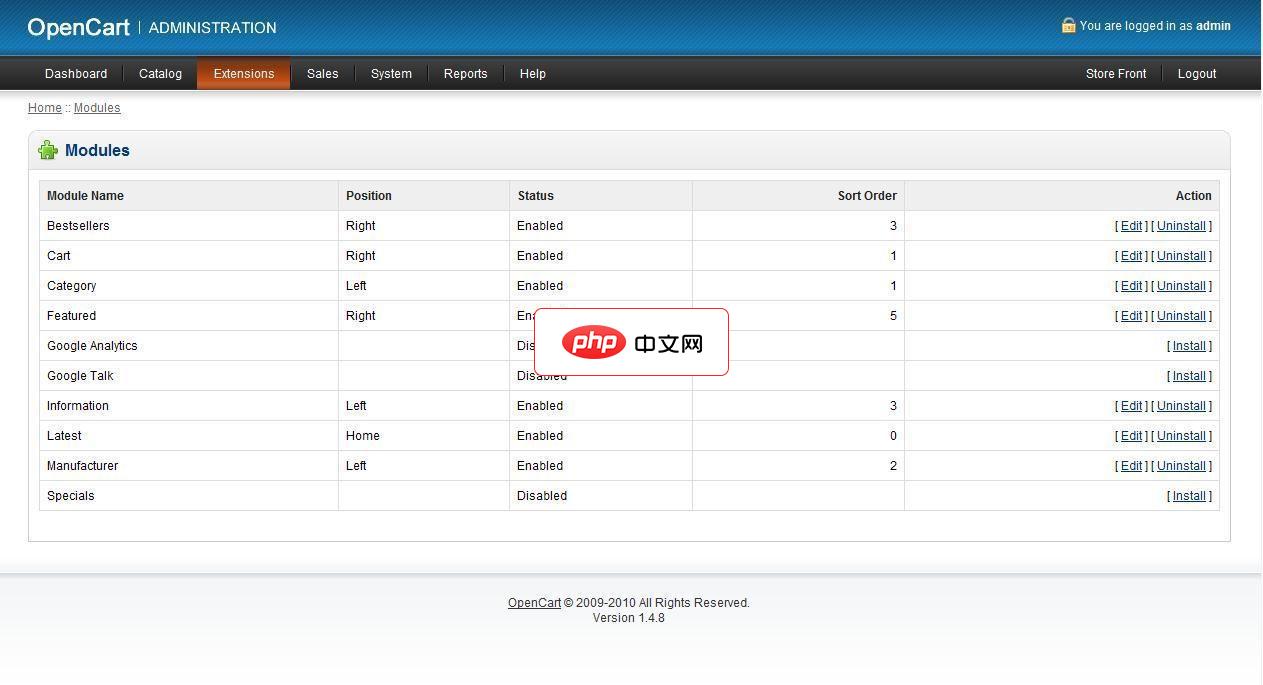Install the Google Talk module
The width and height of the screenshot is (1263, 685).
click(x=1188, y=375)
